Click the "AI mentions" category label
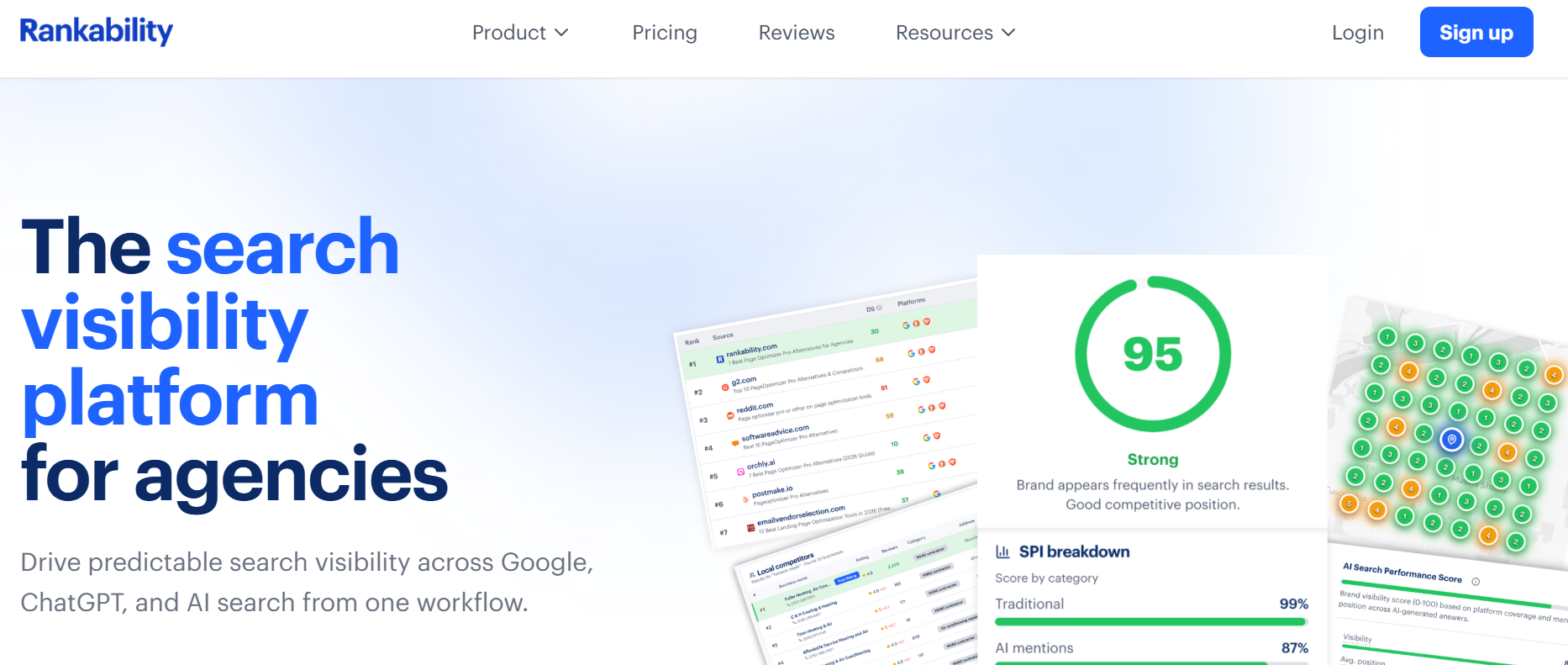This screenshot has width=1568, height=665. click(1034, 648)
